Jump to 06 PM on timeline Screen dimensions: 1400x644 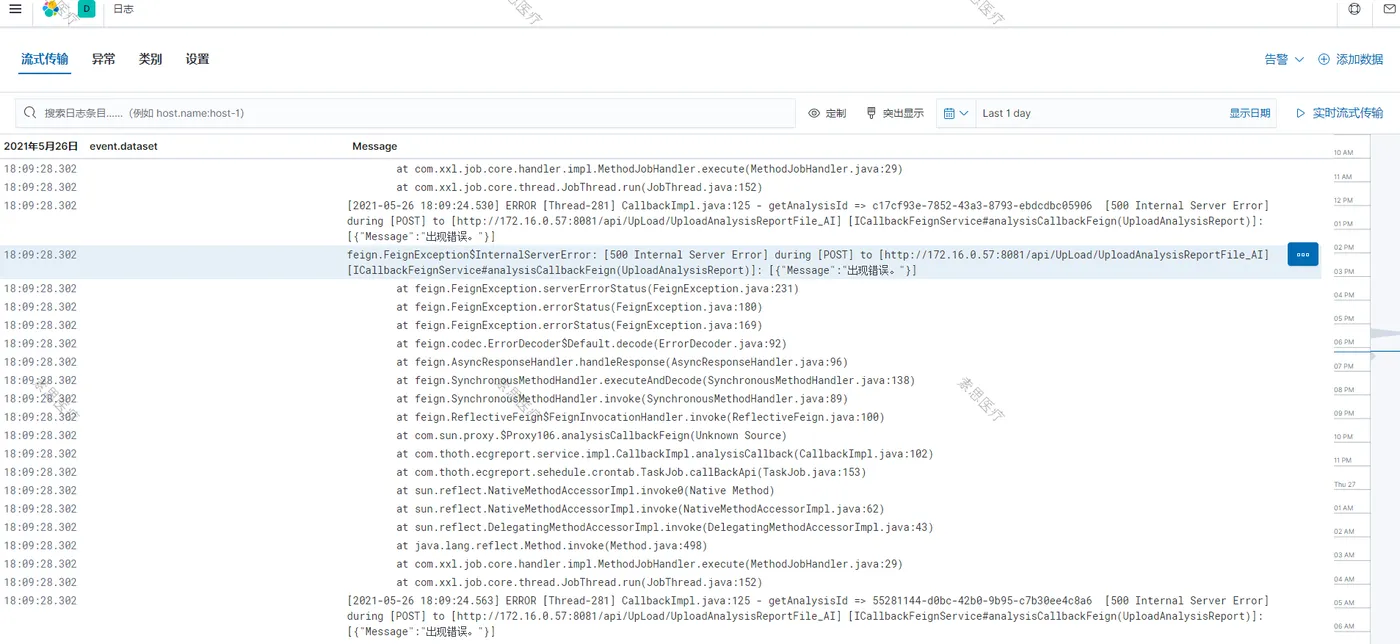point(1343,342)
